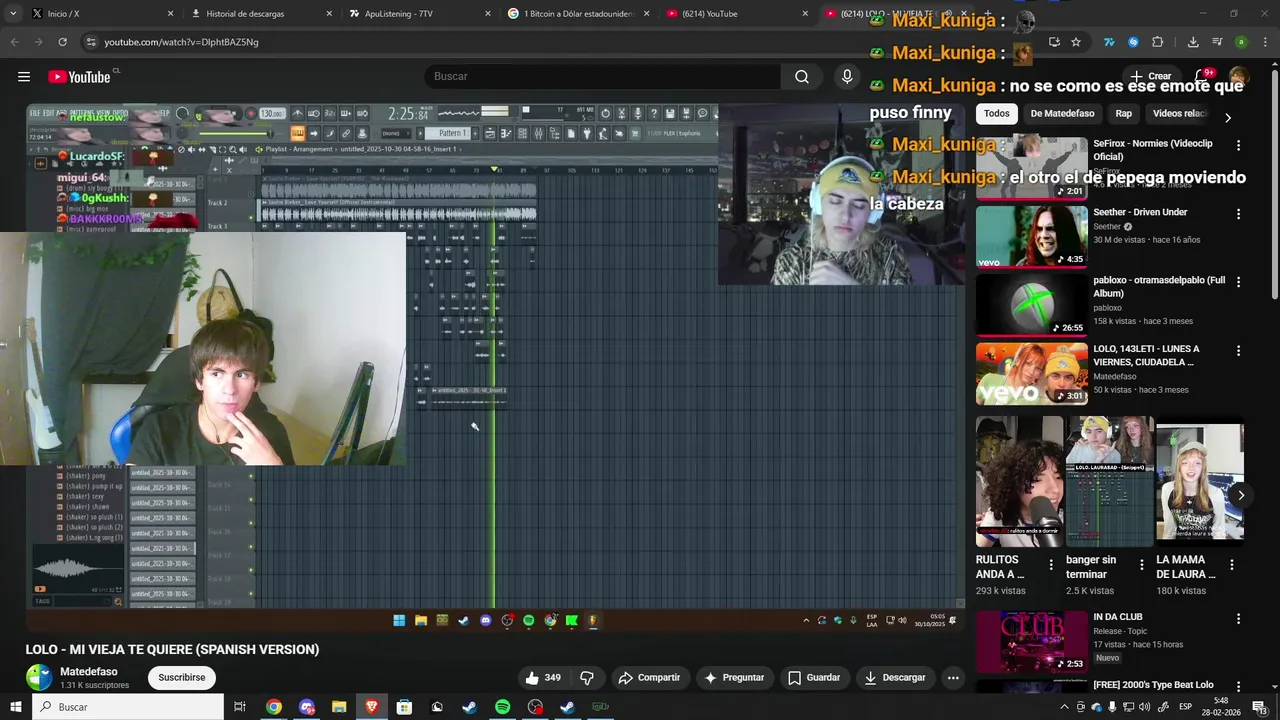The height and width of the screenshot is (720, 1280).
Task: Open the browser three-dot menu
Action: [1264, 42]
